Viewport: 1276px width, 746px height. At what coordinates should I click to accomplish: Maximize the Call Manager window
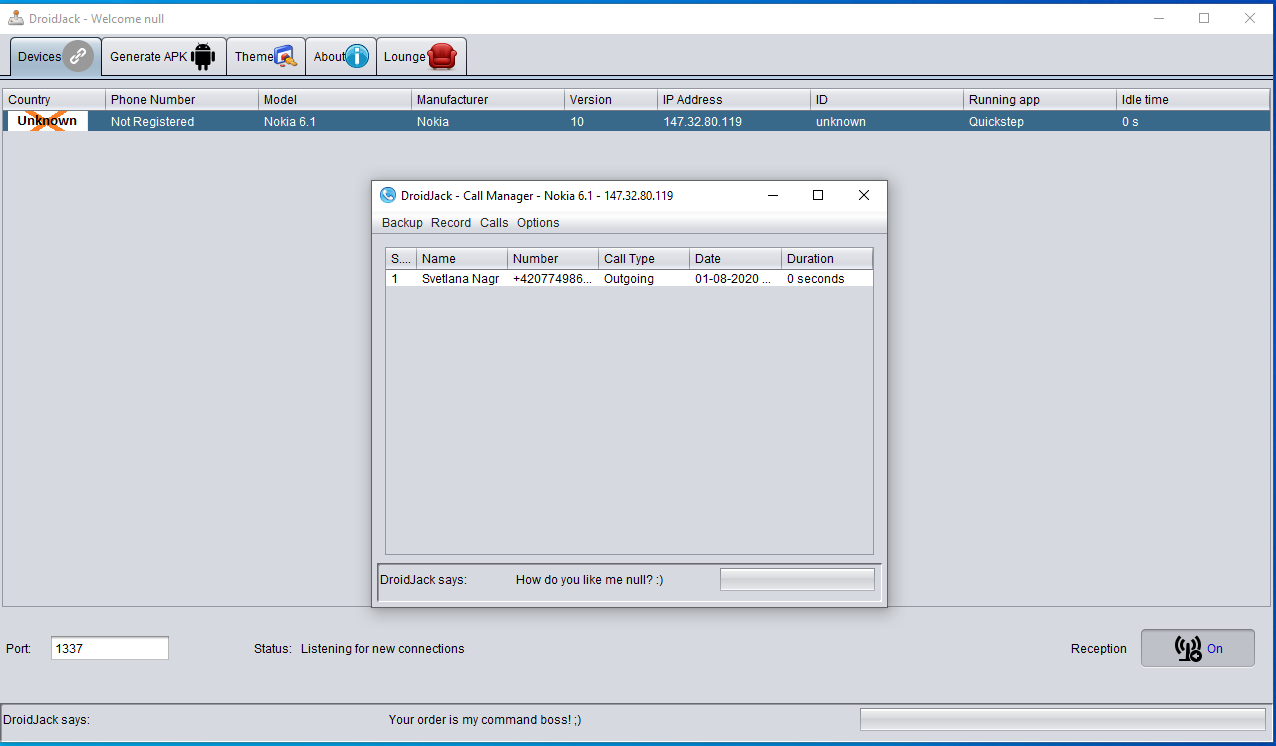818,195
